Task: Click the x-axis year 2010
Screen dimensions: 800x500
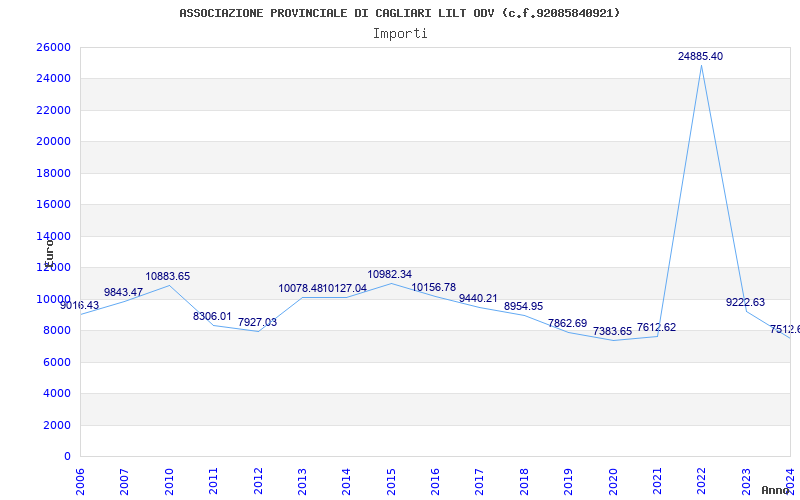Action: coord(169,481)
